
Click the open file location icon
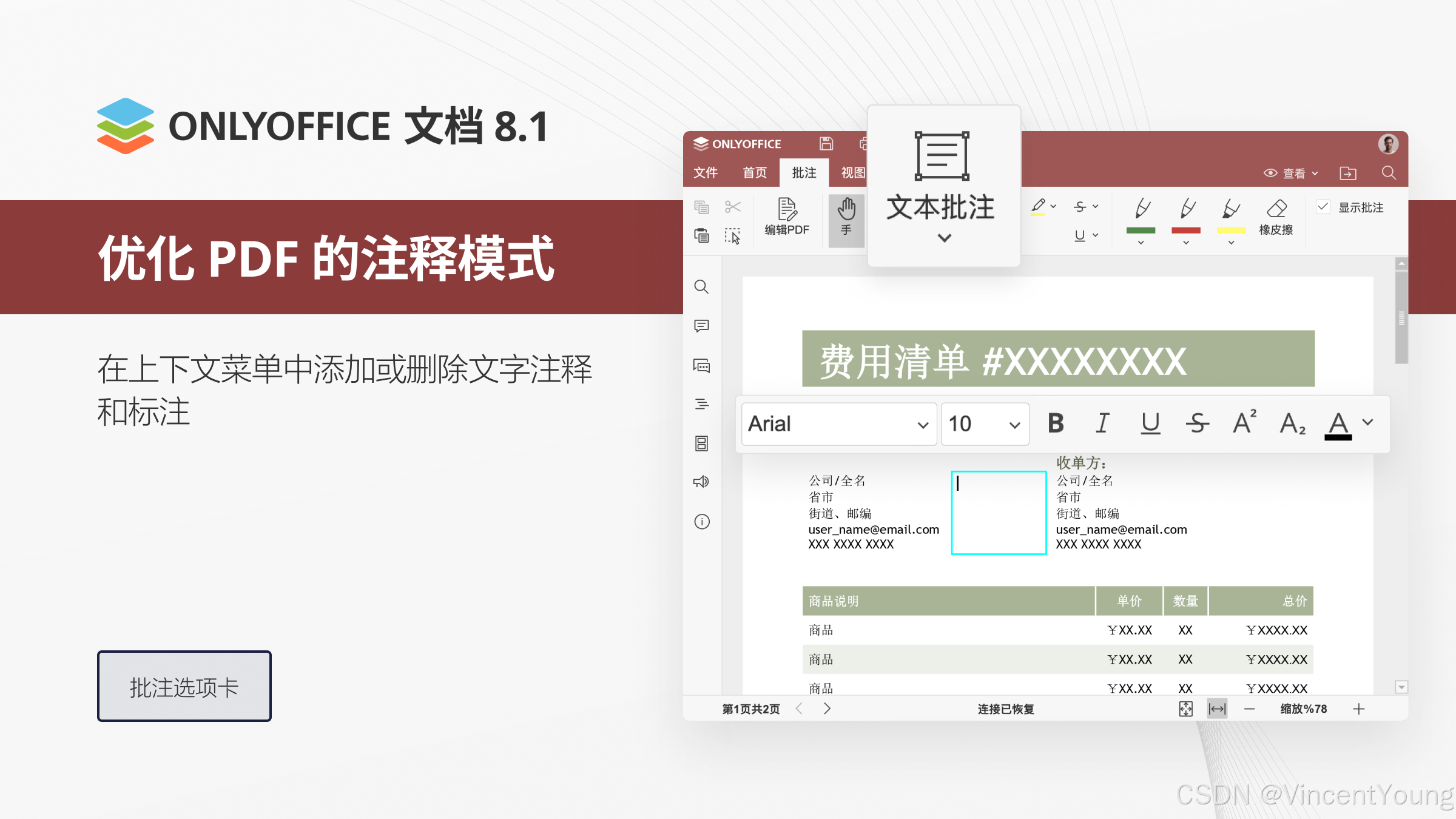[x=1348, y=174]
